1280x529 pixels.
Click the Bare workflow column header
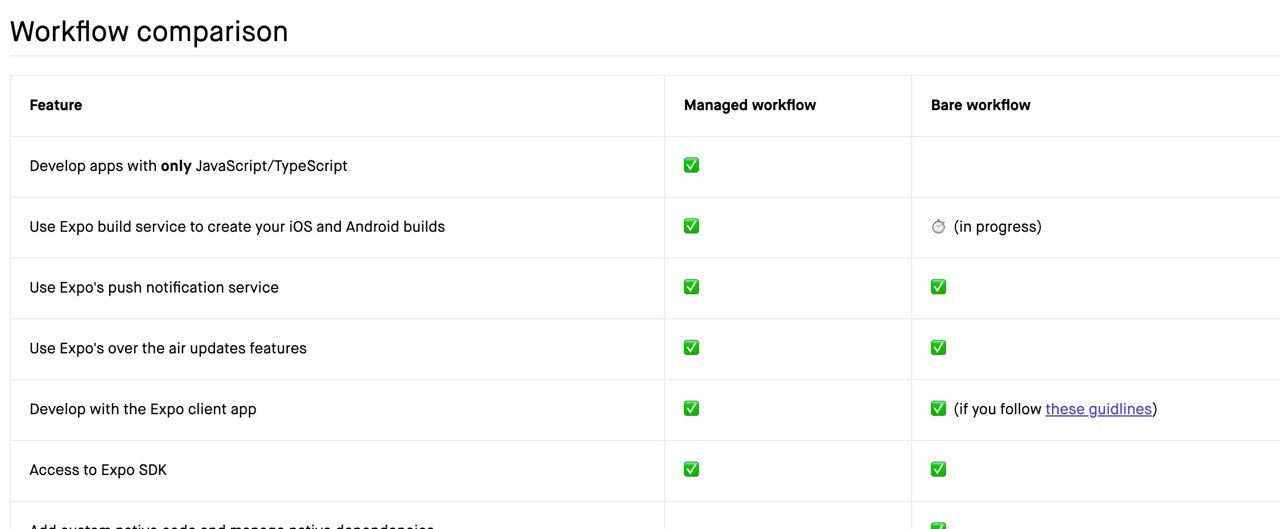(981, 105)
